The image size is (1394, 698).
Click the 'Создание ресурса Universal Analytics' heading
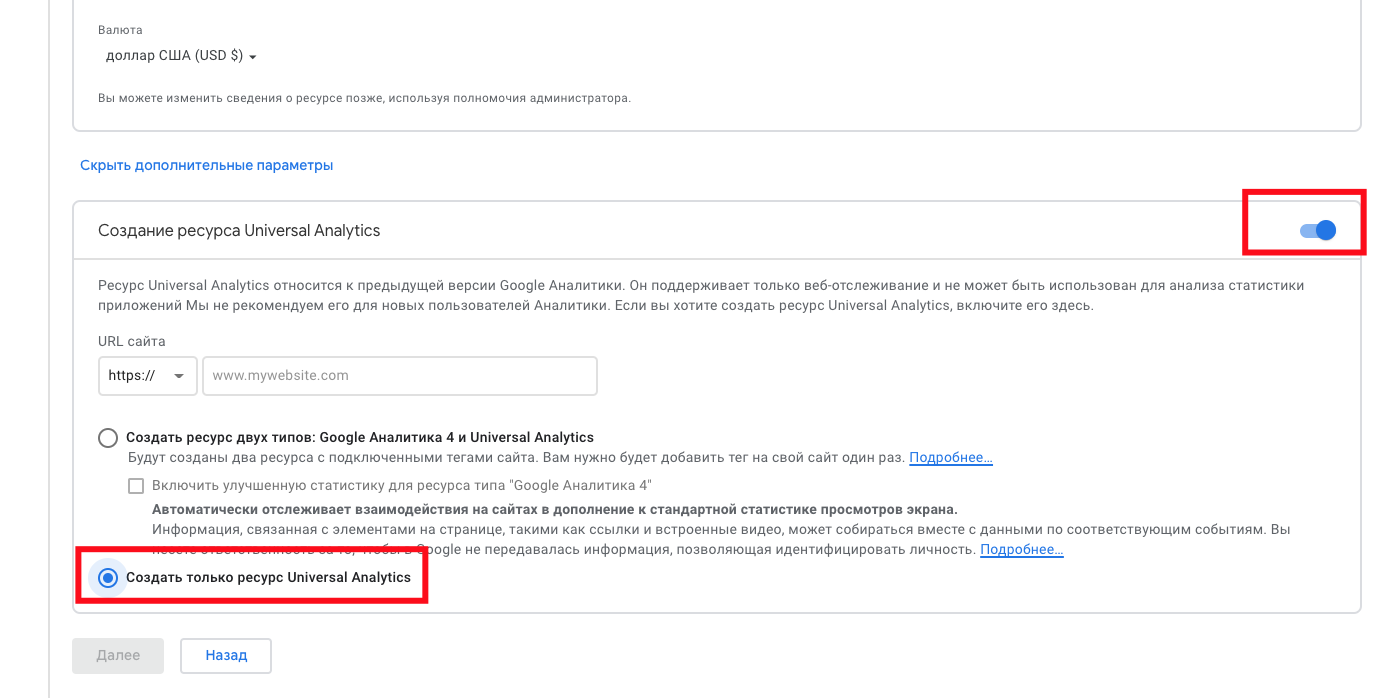point(239,231)
